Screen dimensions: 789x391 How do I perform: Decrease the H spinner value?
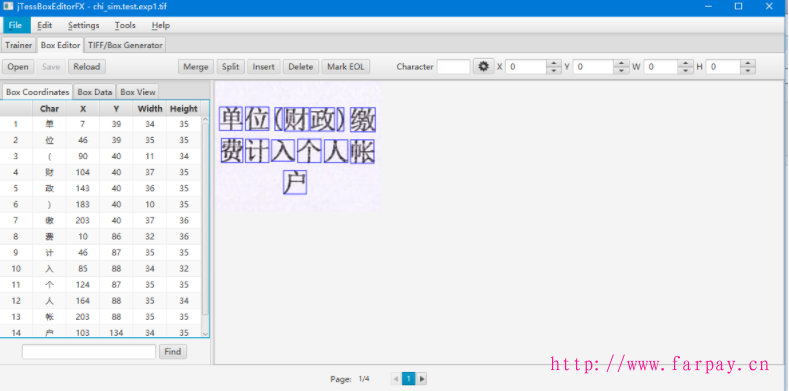coord(748,70)
